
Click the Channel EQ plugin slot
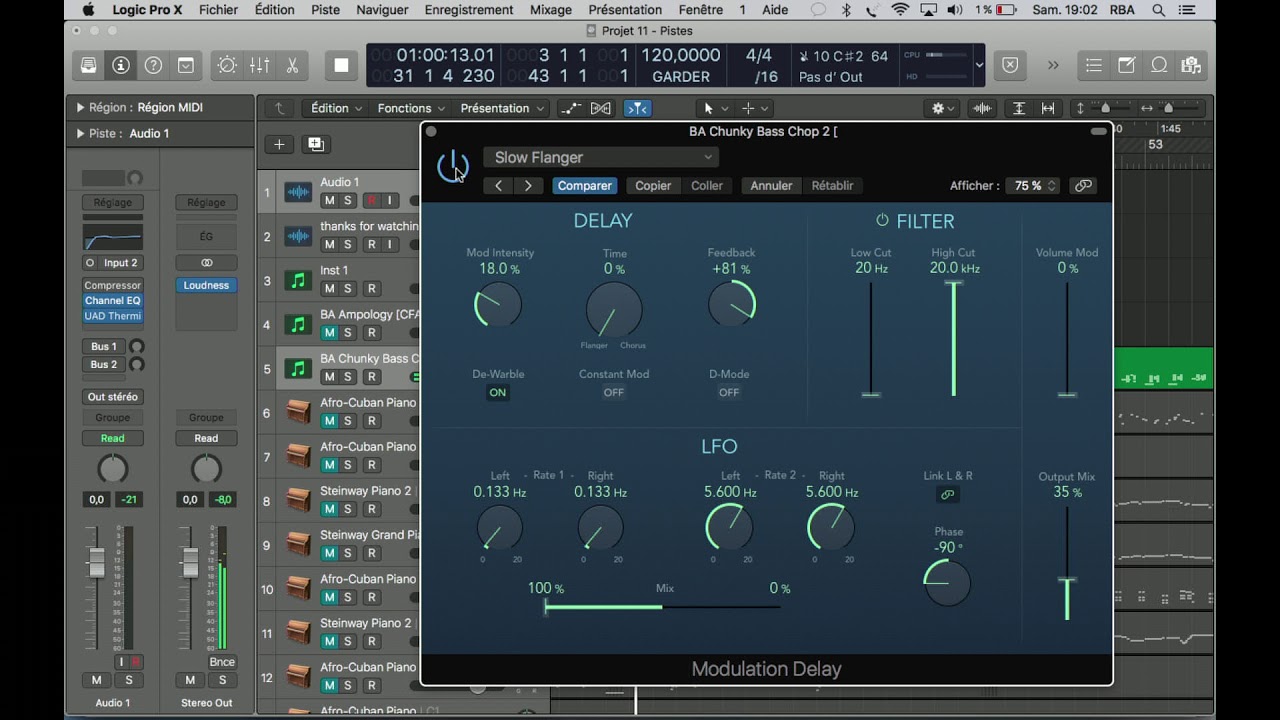point(112,300)
